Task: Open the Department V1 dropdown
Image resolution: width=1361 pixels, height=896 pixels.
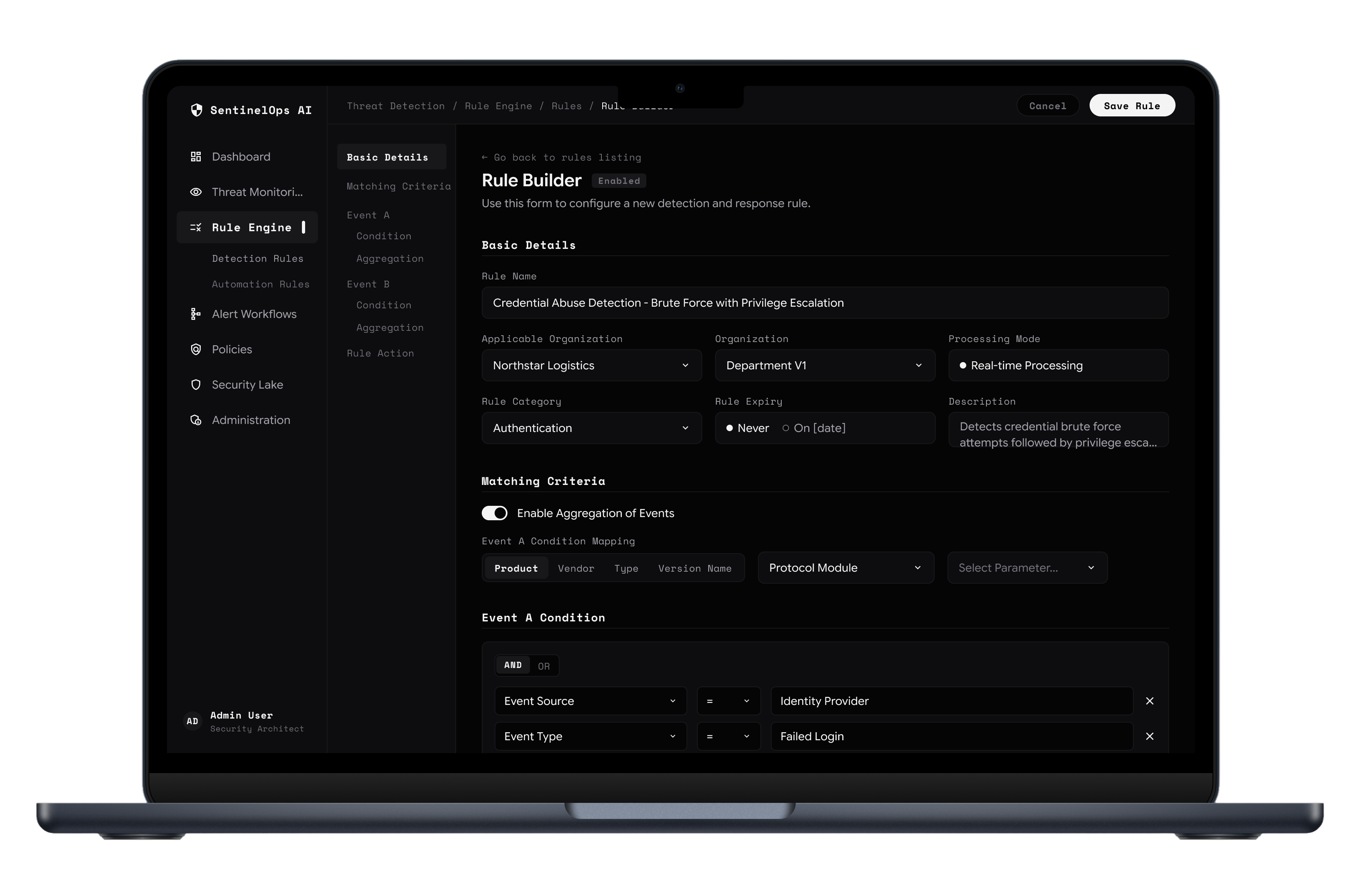Action: pos(825,365)
